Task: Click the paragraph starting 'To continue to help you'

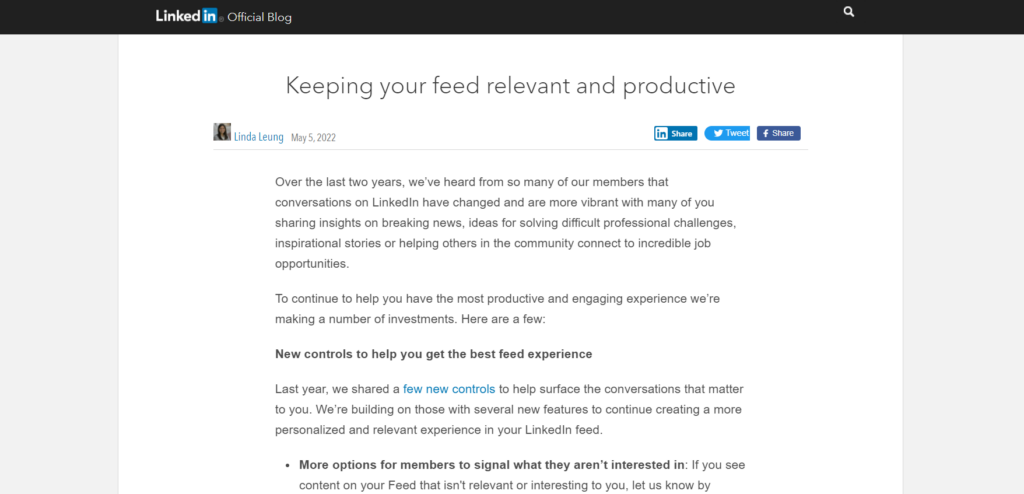Action: coord(498,309)
